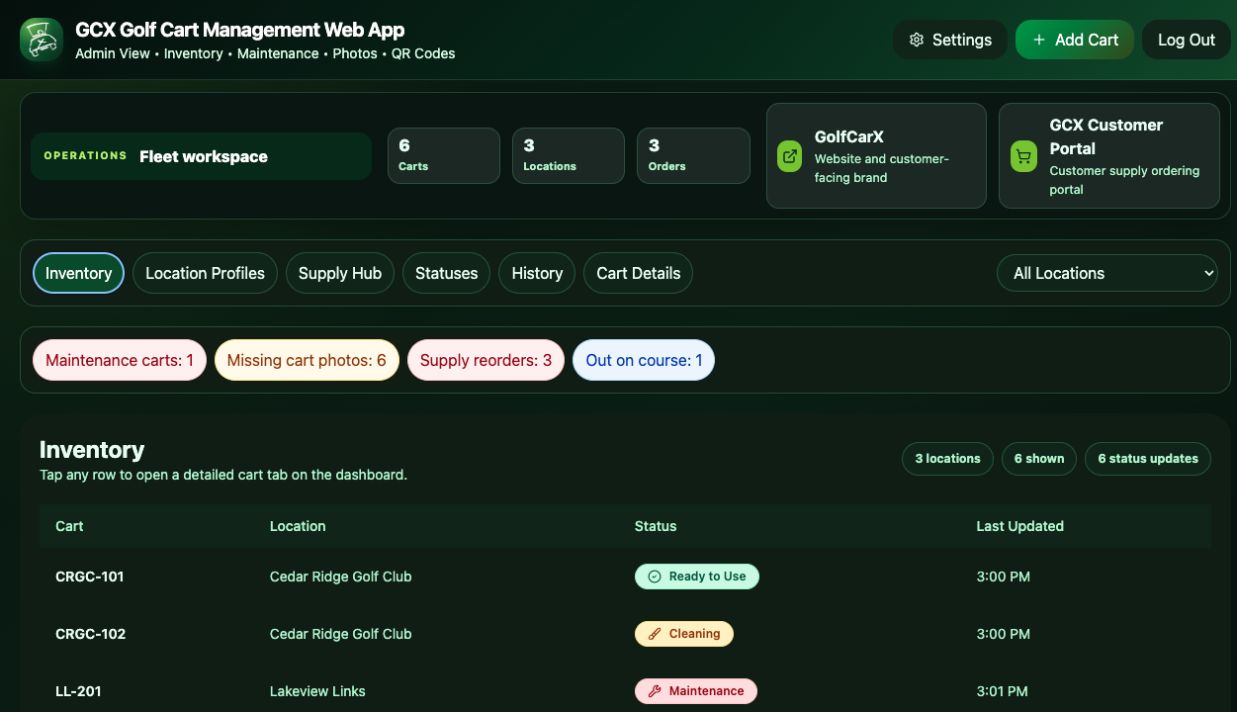
Task: Open the GCX Customer Portal card
Action: click(1109, 156)
